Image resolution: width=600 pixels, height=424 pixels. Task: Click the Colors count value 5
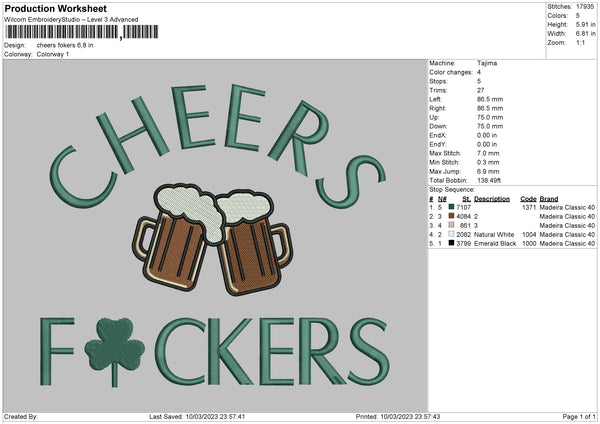coord(578,16)
